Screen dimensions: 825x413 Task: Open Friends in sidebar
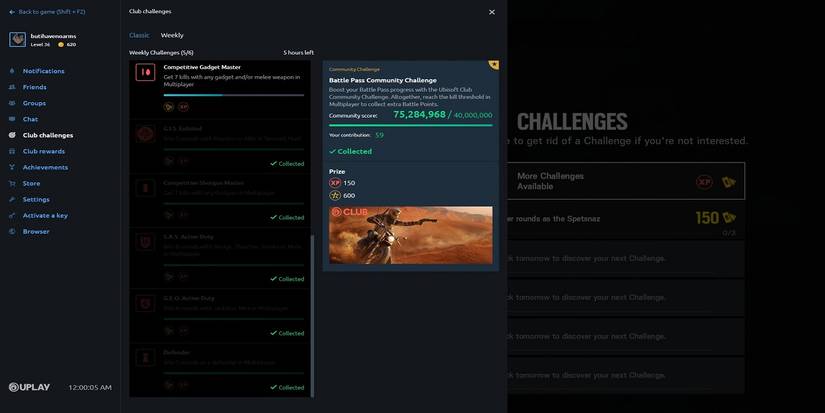(x=35, y=87)
